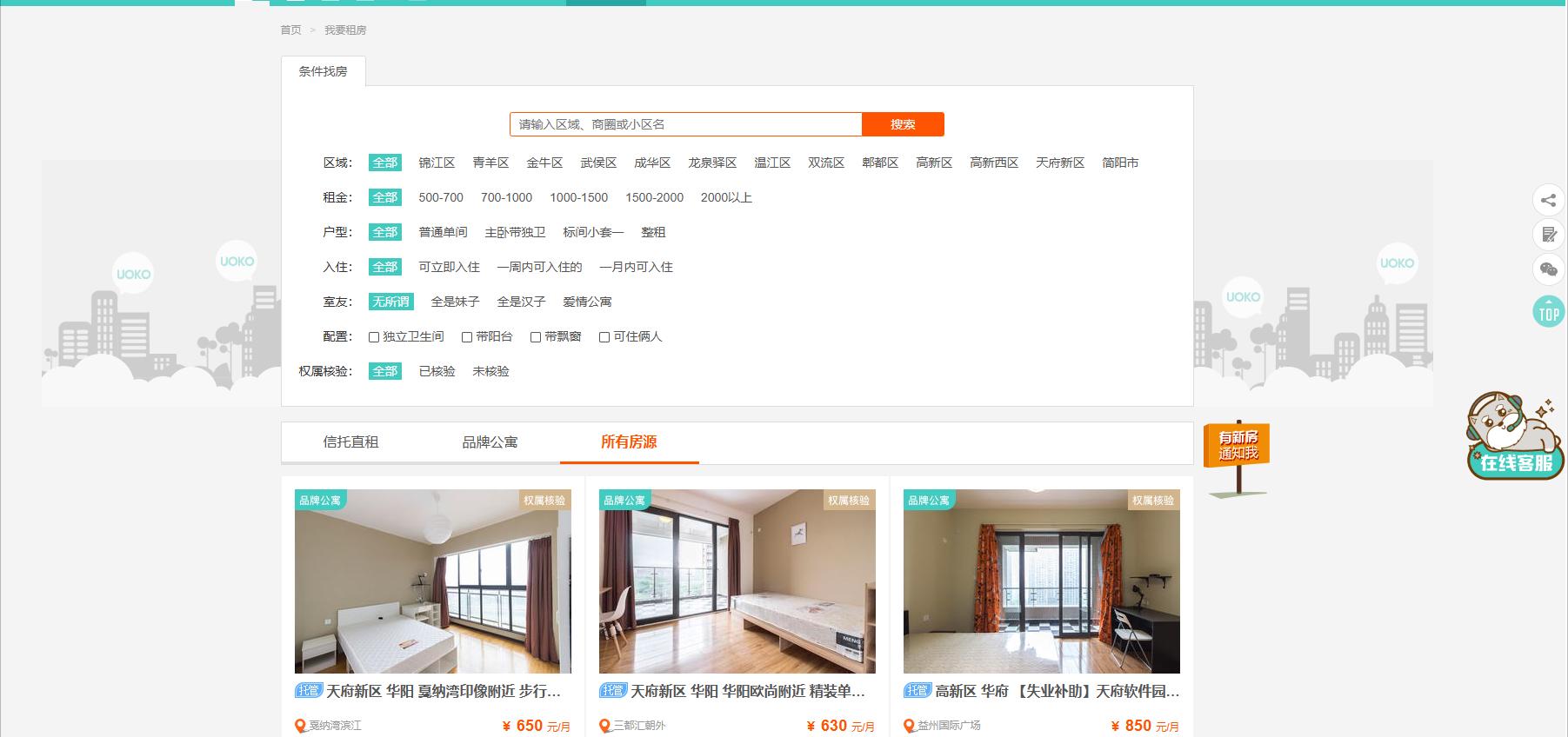Switch to the 品牌公寓 tab
Viewport: 1568px width, 737px height.
[490, 442]
